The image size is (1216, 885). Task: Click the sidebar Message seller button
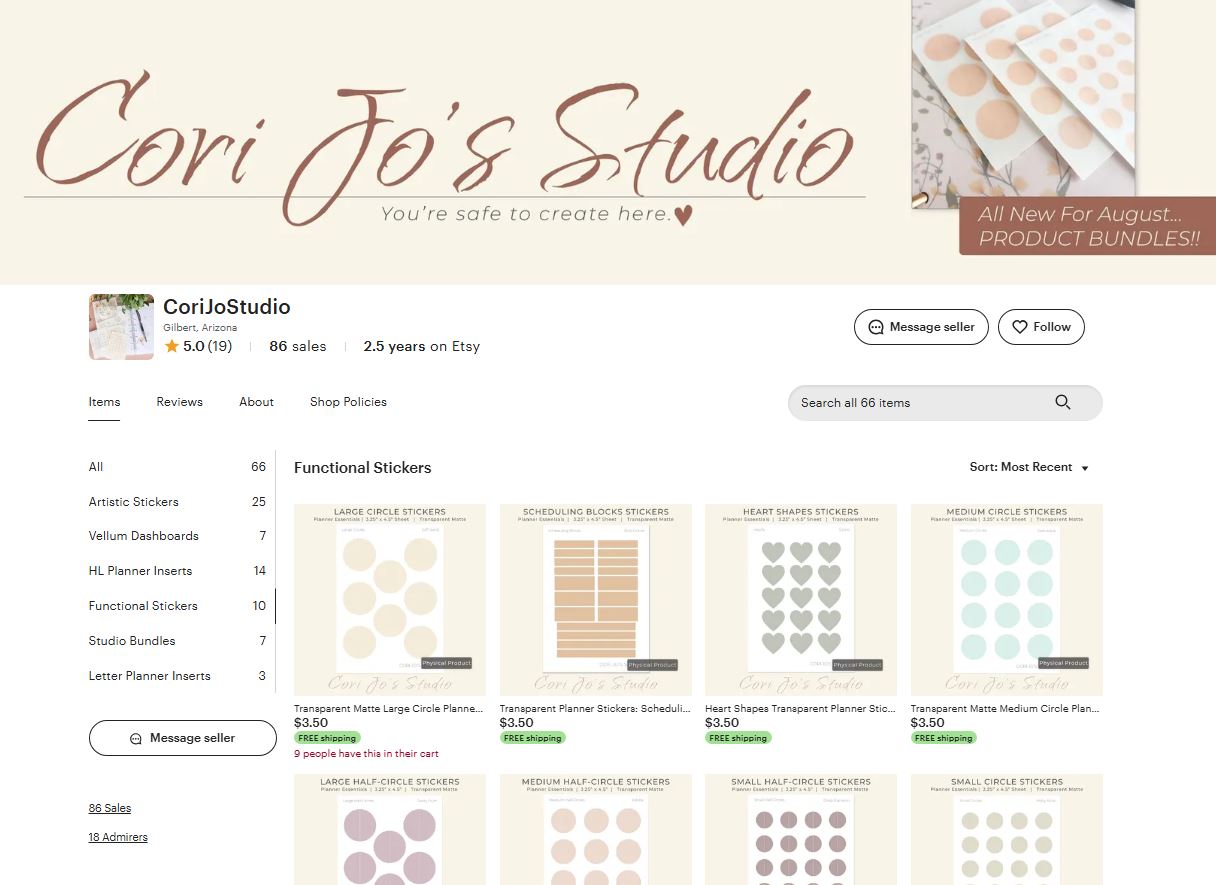182,738
